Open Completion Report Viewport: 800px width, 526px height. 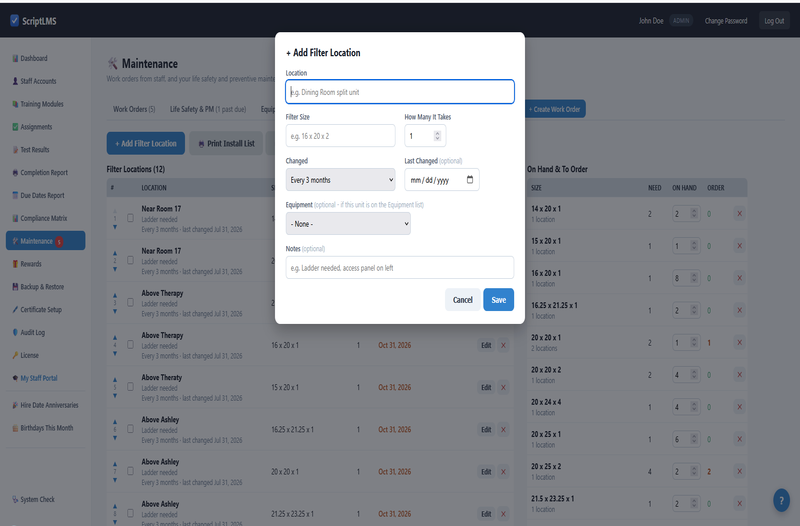(x=43, y=172)
